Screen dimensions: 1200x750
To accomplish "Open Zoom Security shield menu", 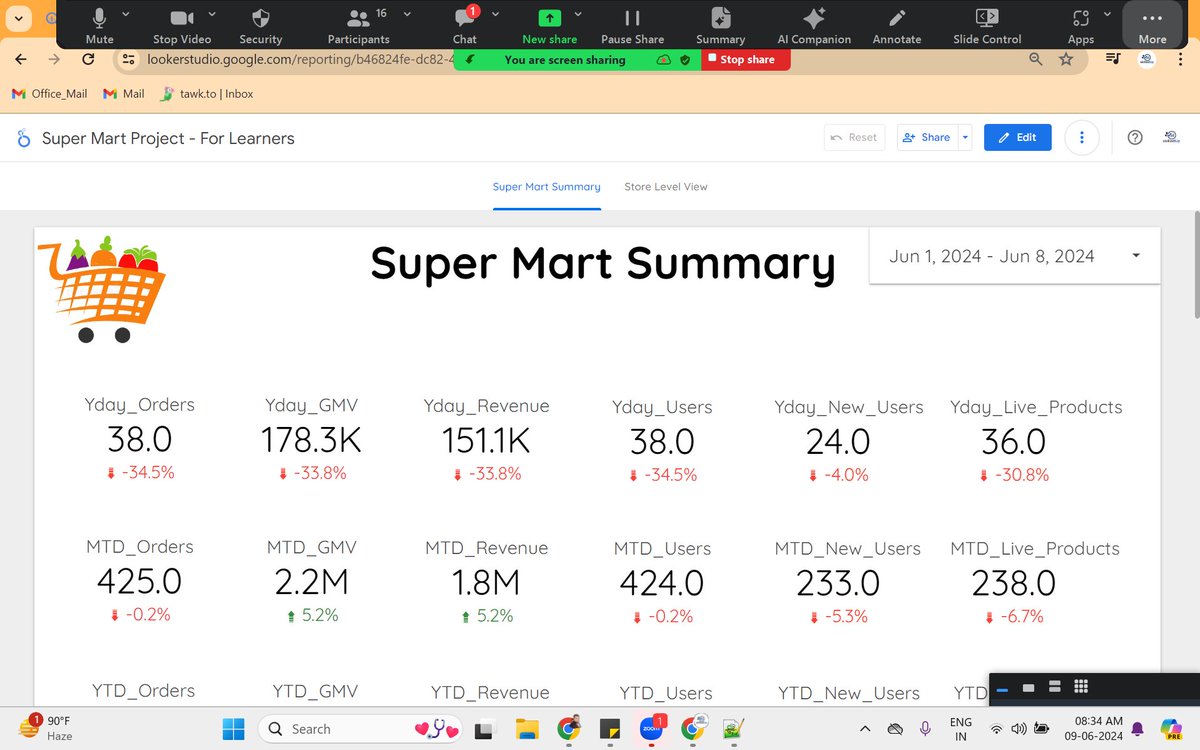I will coord(261,24).
